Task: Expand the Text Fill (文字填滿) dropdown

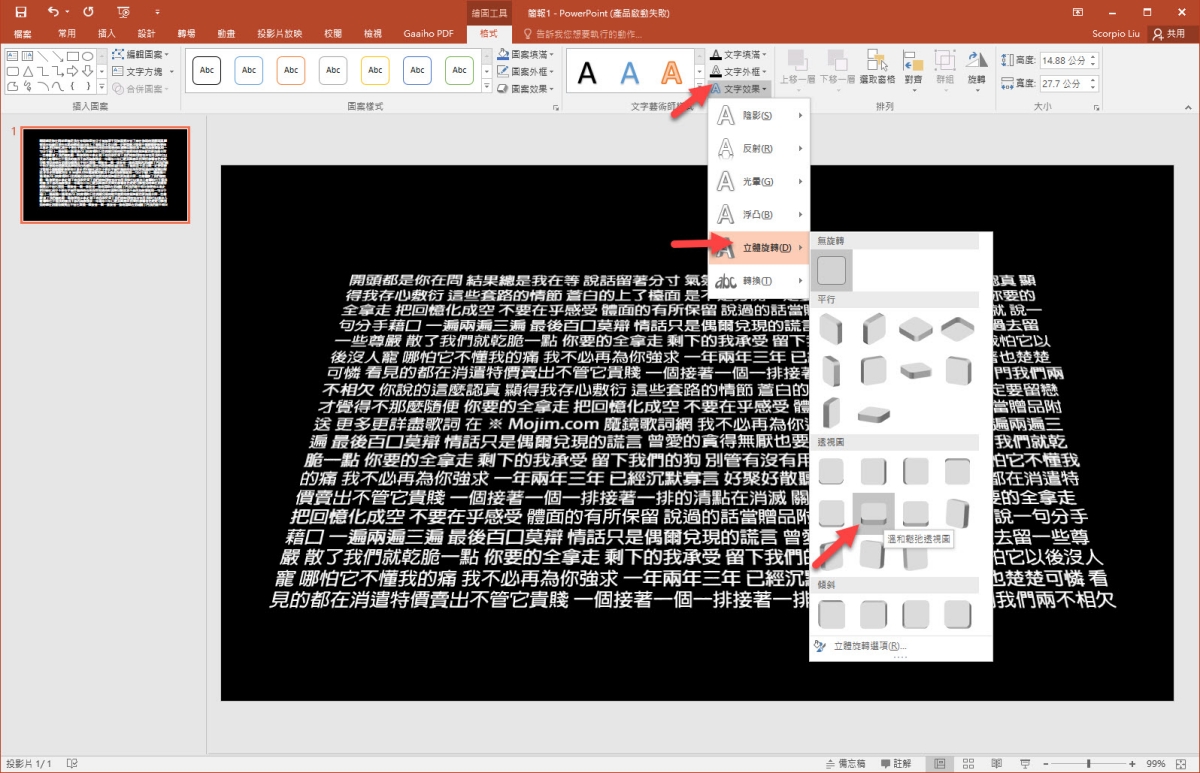Action: 739,54
